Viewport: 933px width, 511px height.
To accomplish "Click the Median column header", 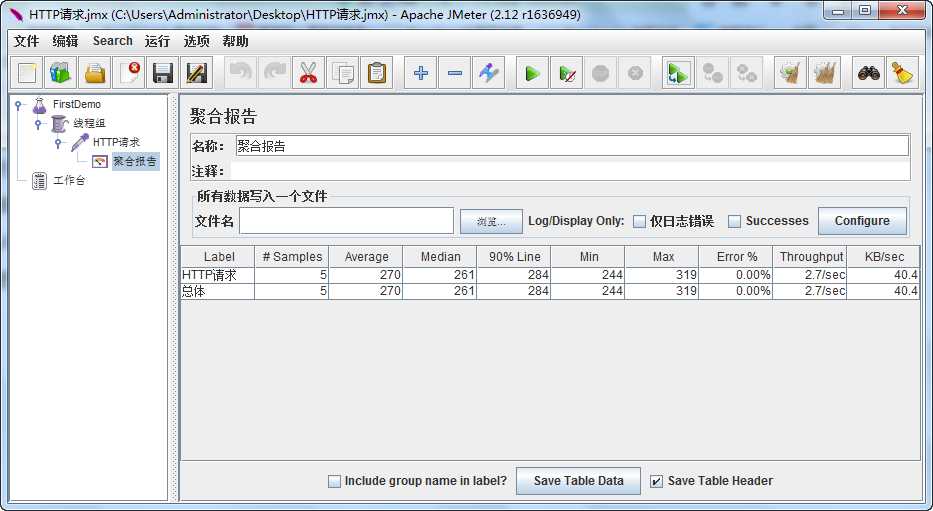I will [440, 257].
